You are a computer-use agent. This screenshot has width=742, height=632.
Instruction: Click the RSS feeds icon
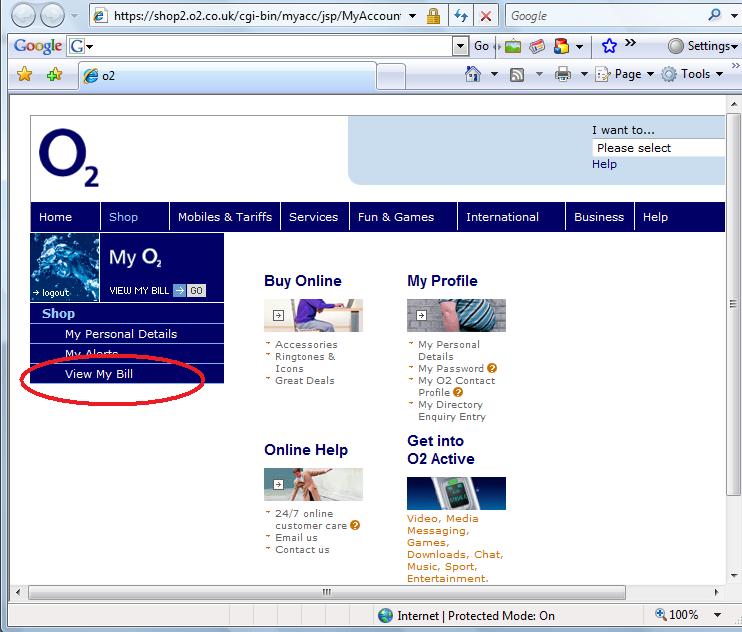pos(517,75)
